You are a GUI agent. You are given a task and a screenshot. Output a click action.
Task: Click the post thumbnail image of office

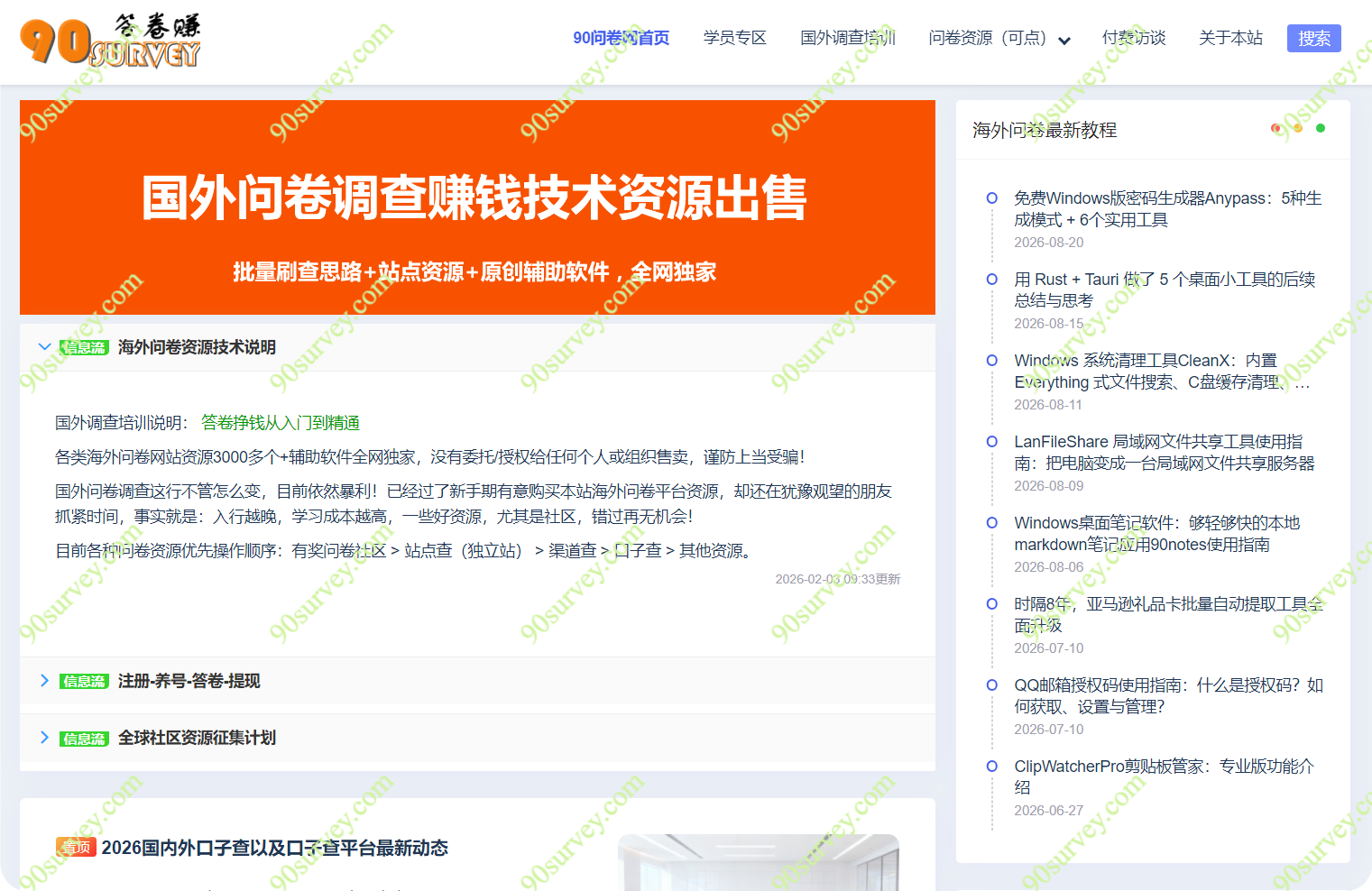coord(759,862)
